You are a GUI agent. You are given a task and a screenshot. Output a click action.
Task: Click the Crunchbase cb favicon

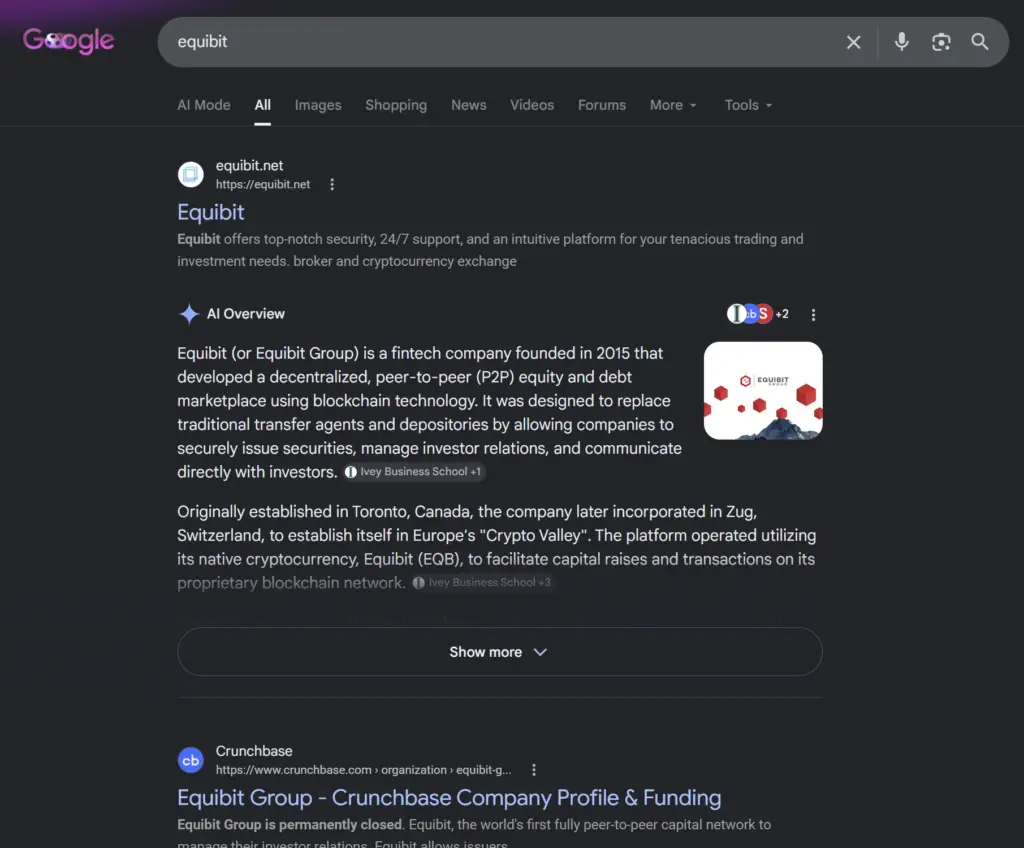tap(191, 760)
